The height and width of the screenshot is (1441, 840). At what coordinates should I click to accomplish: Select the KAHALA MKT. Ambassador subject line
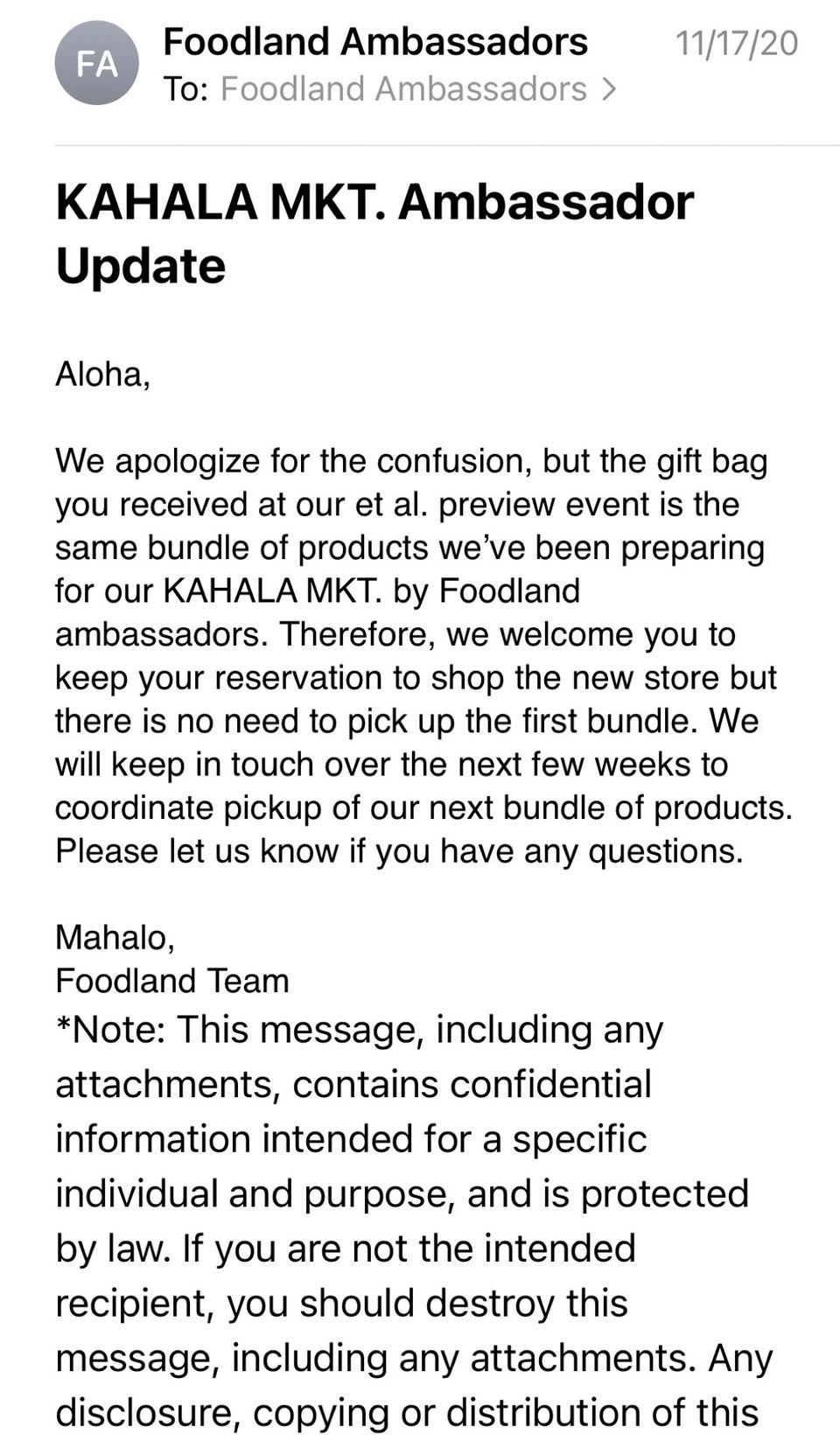click(x=374, y=202)
